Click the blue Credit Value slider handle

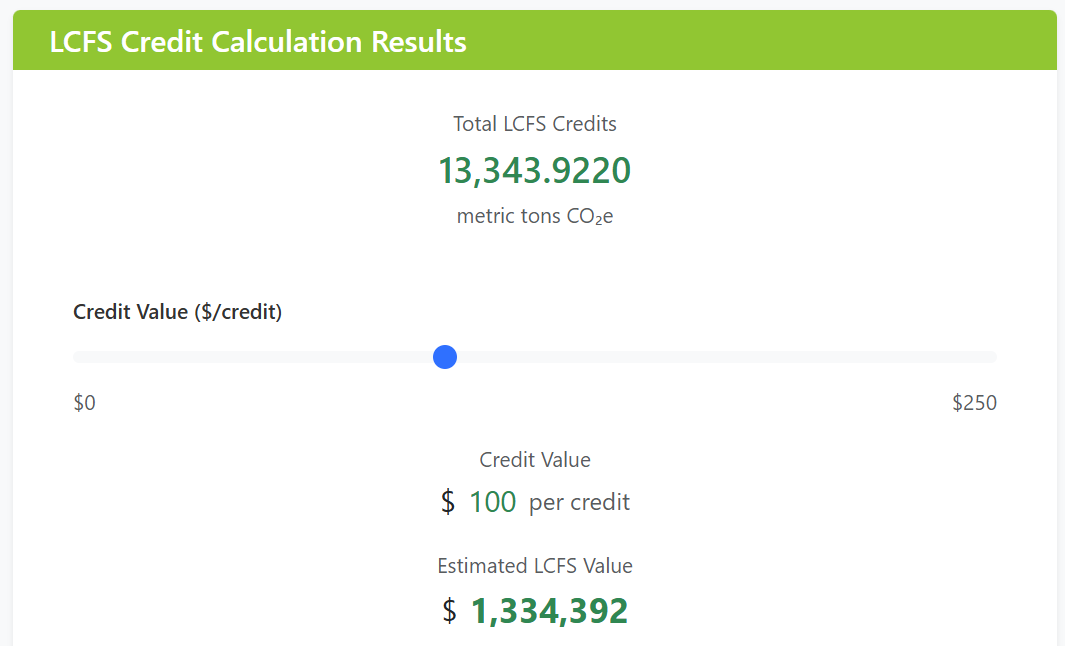(445, 357)
